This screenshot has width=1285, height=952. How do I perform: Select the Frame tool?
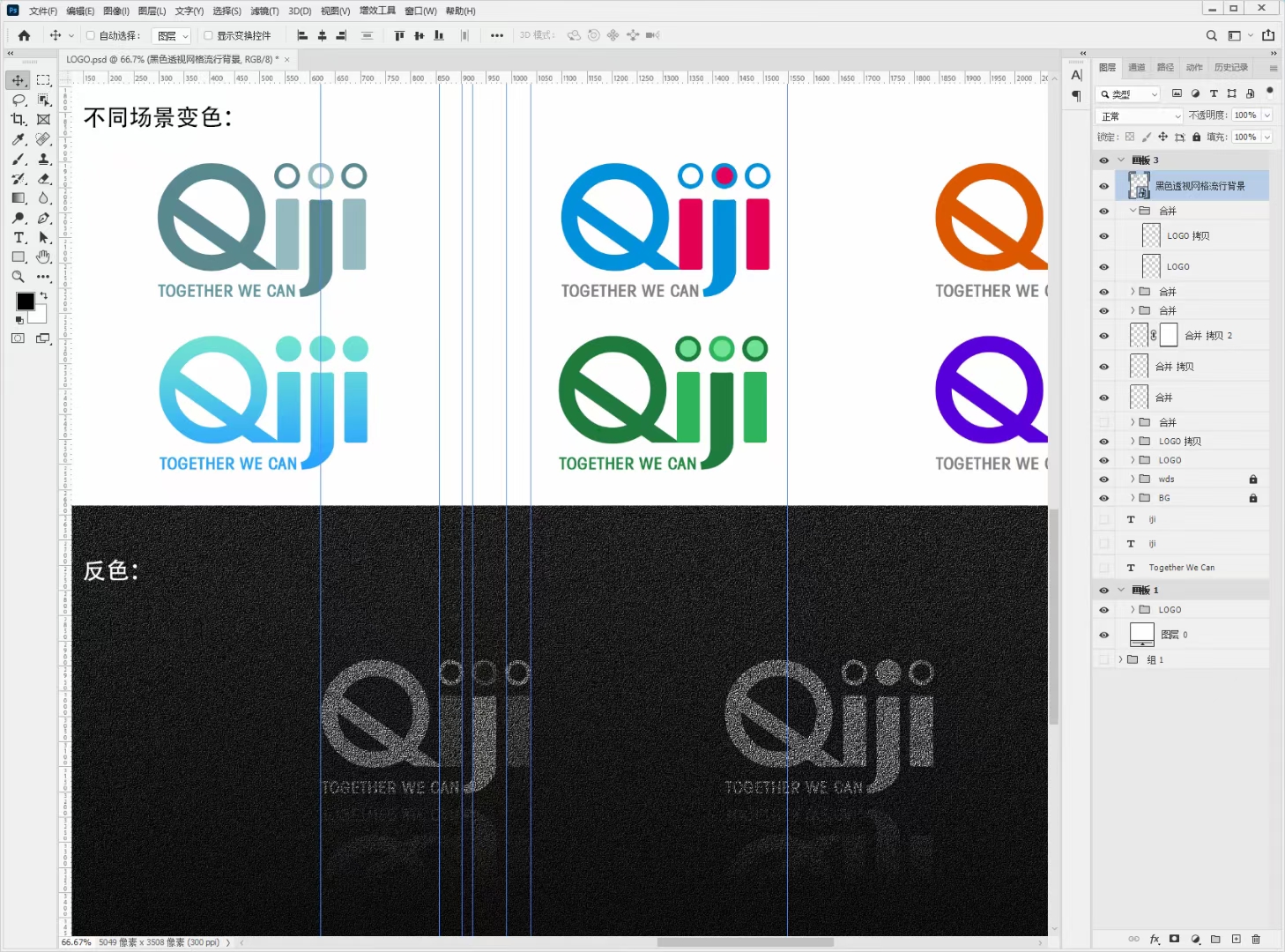pos(43,120)
